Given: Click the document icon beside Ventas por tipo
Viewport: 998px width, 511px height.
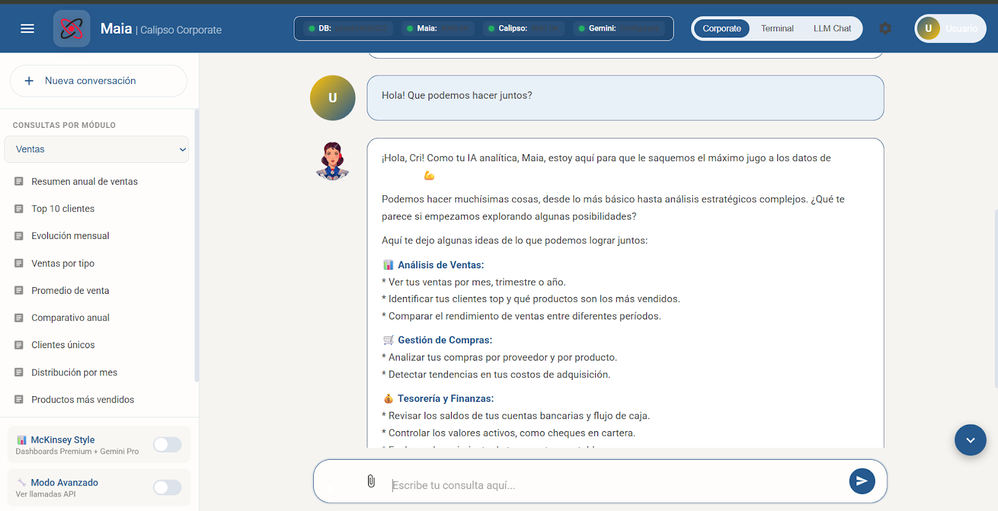Looking at the screenshot, I should 18,263.
